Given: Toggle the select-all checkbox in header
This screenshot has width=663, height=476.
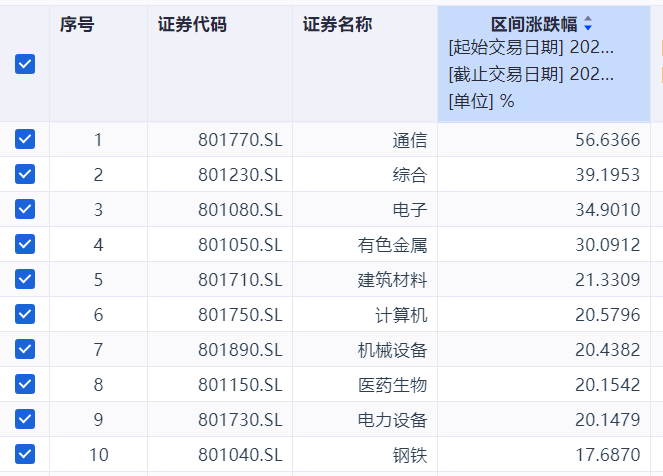Looking at the screenshot, I should (25, 64).
